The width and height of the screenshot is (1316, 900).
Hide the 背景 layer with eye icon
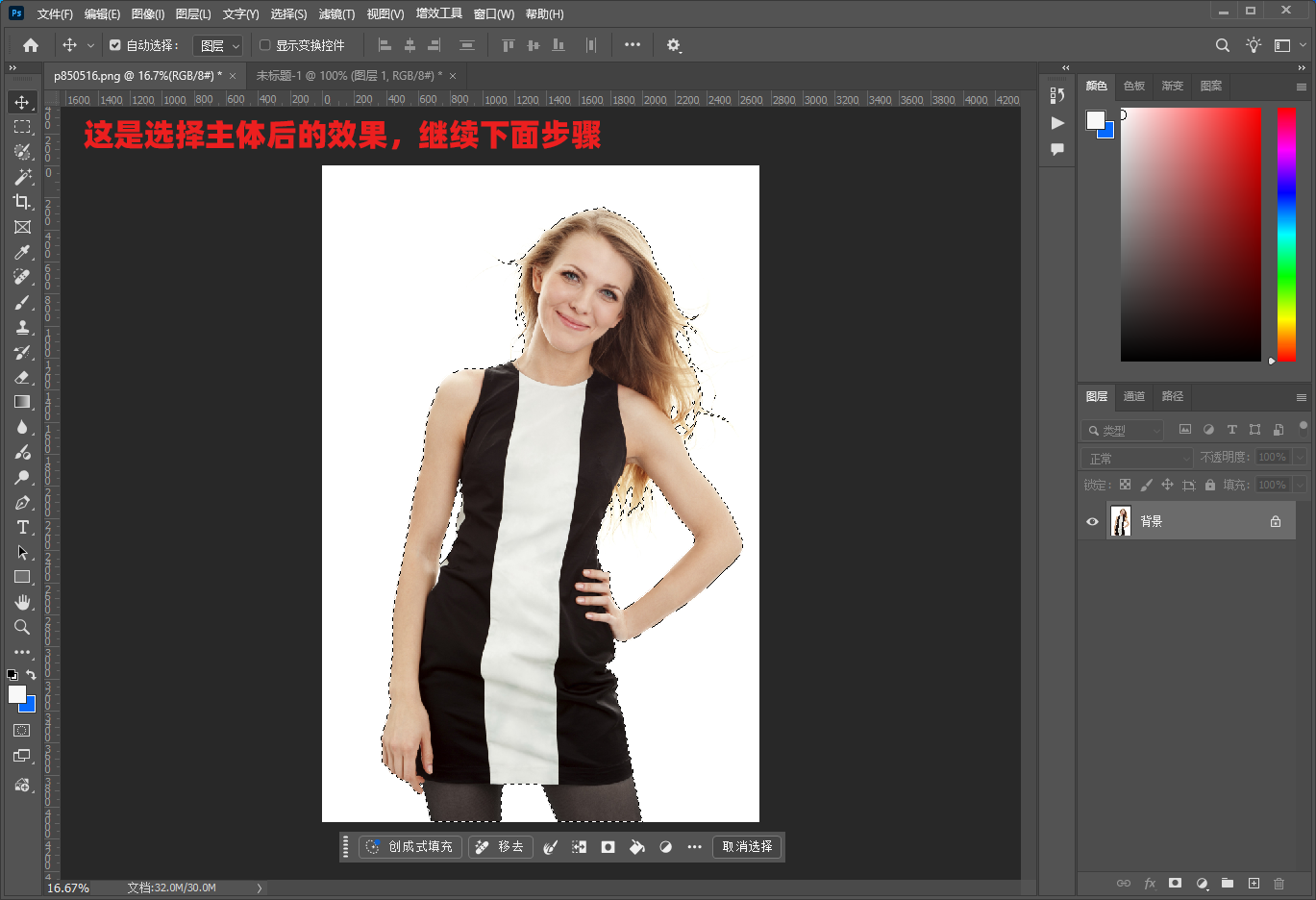point(1092,521)
